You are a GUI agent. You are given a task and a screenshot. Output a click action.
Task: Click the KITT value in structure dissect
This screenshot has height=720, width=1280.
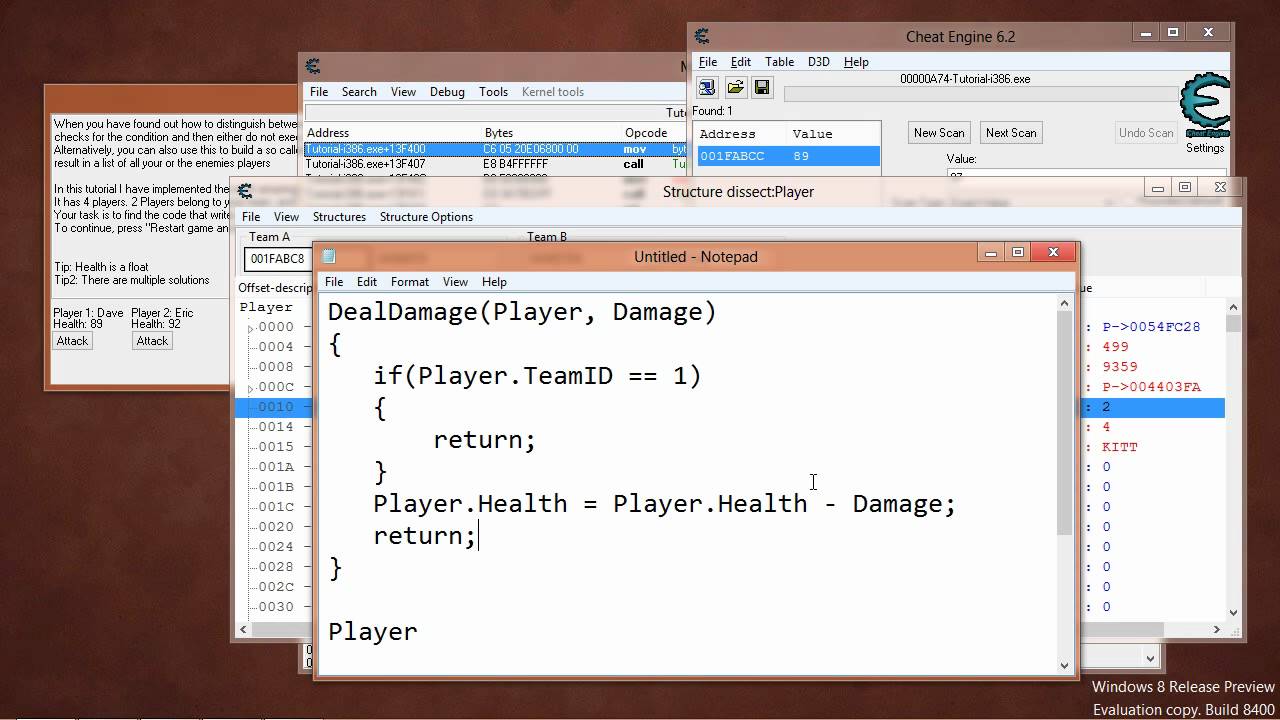(x=1120, y=447)
